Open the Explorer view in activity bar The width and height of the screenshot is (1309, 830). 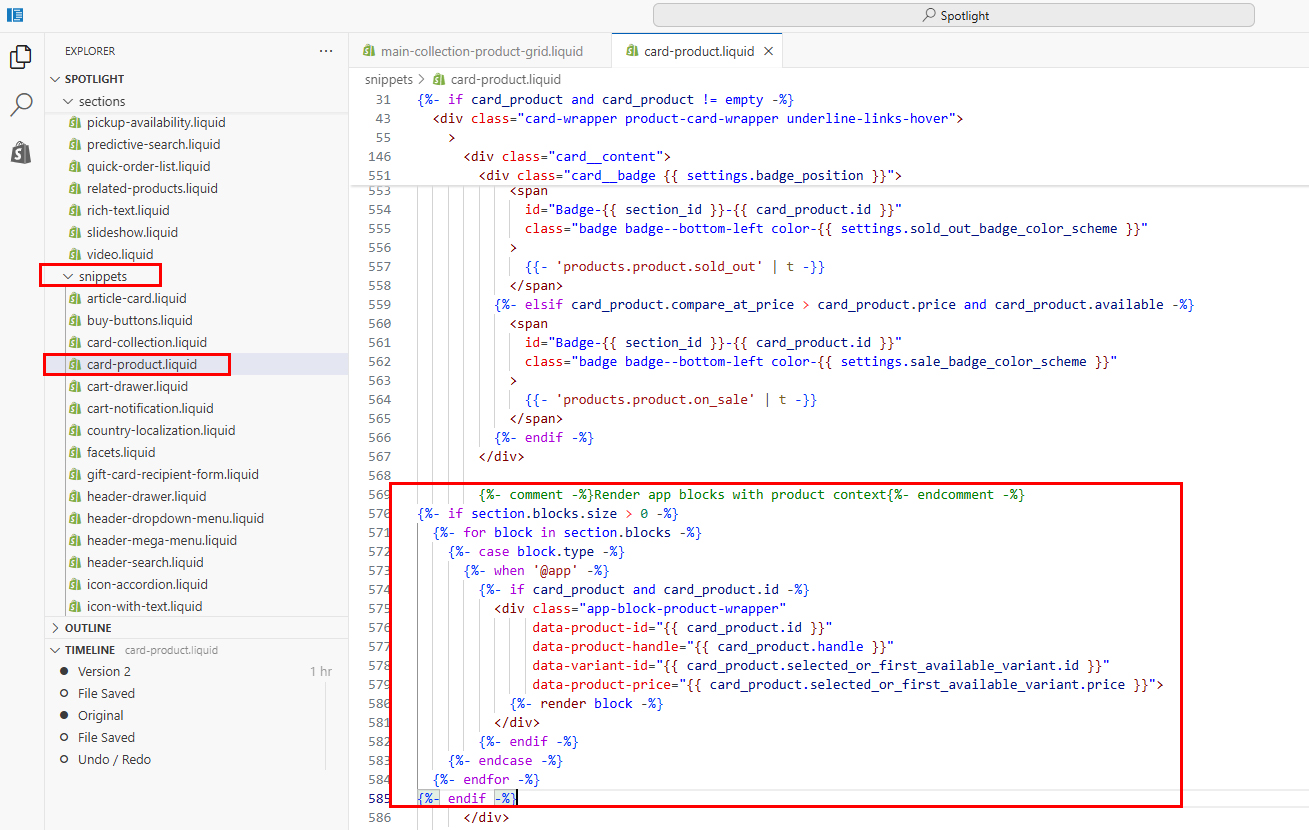coord(20,57)
